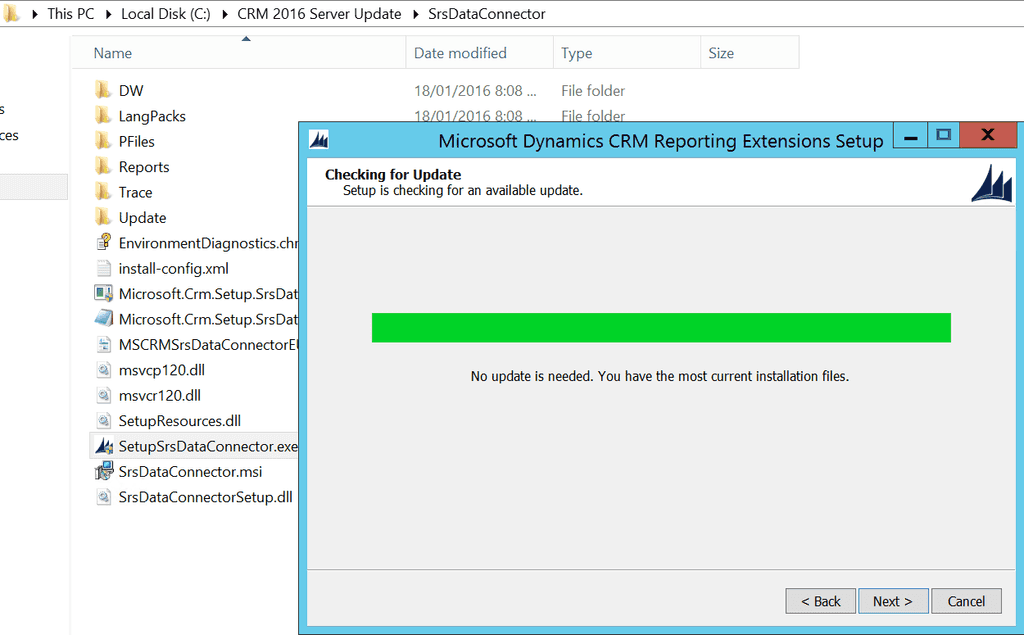Click the msvcp120.dll file icon
Screen dimensions: 1024x635
click(103, 369)
